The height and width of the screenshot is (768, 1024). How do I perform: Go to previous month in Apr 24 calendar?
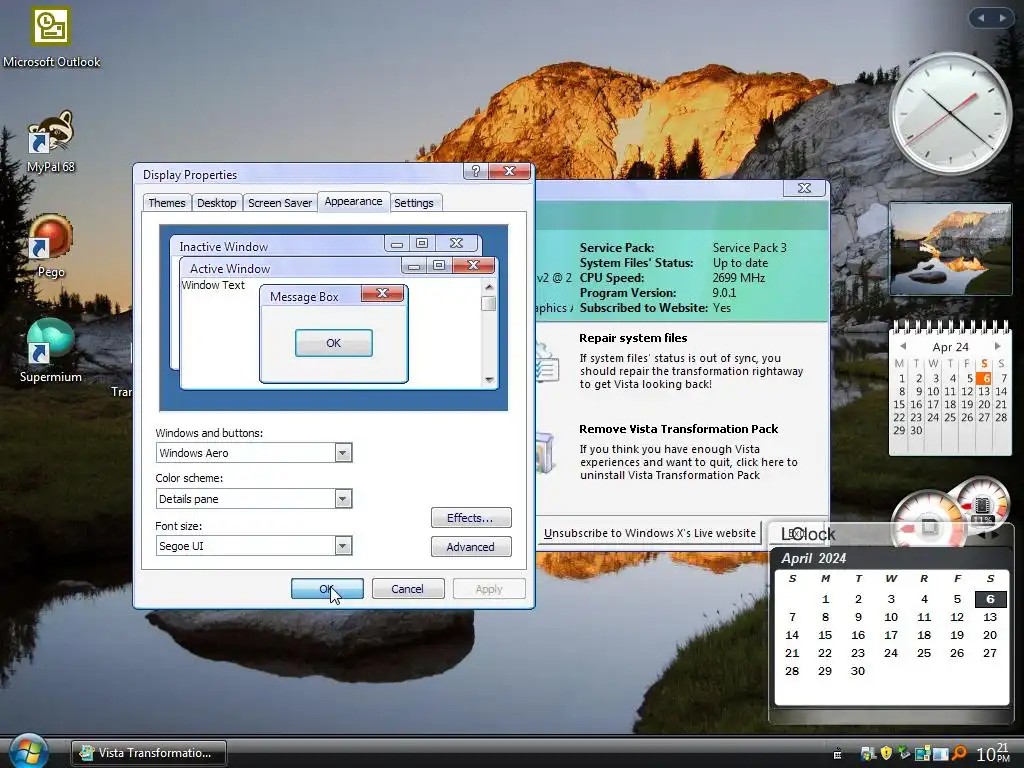pos(903,346)
